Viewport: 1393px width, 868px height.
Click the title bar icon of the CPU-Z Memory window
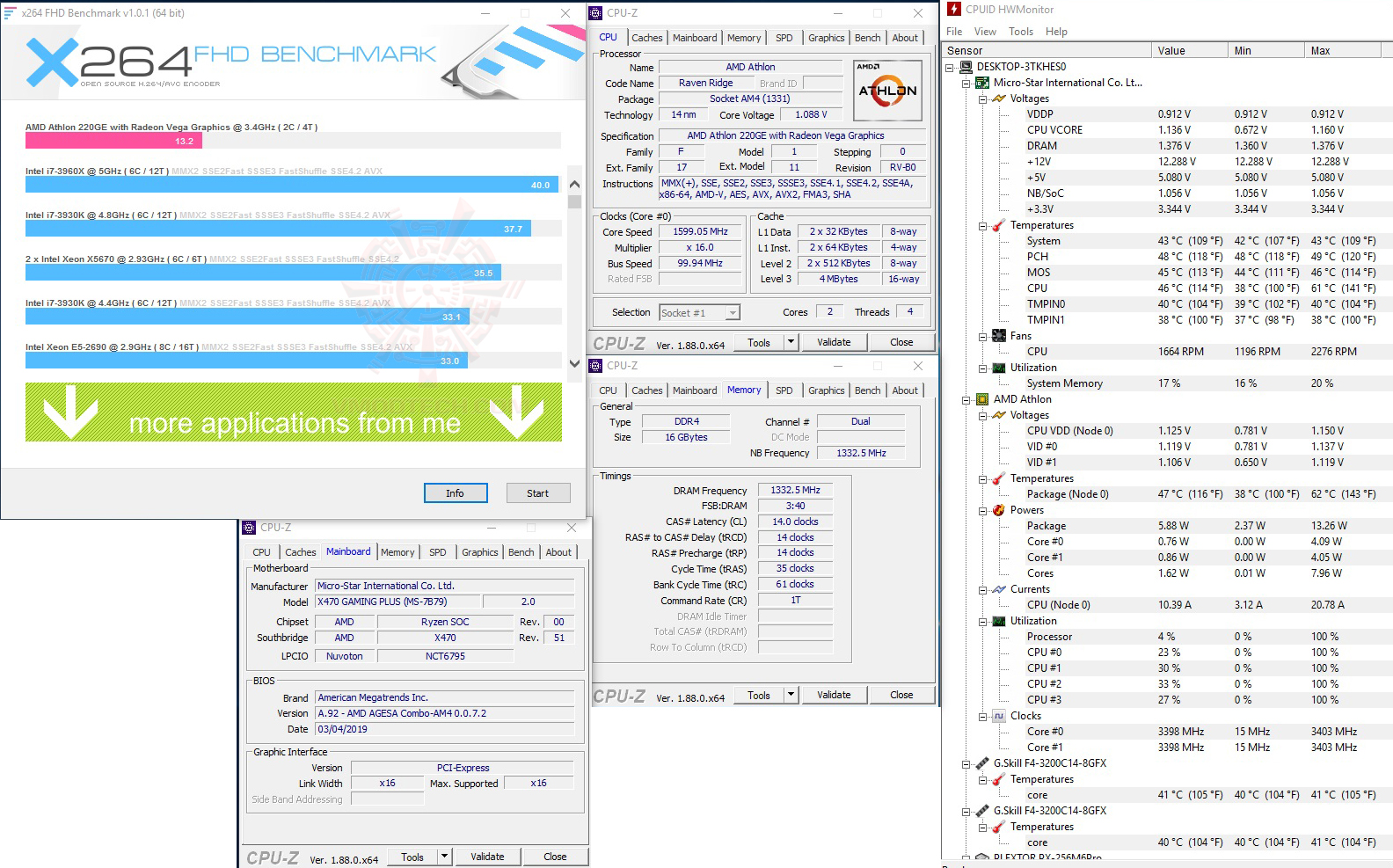596,366
